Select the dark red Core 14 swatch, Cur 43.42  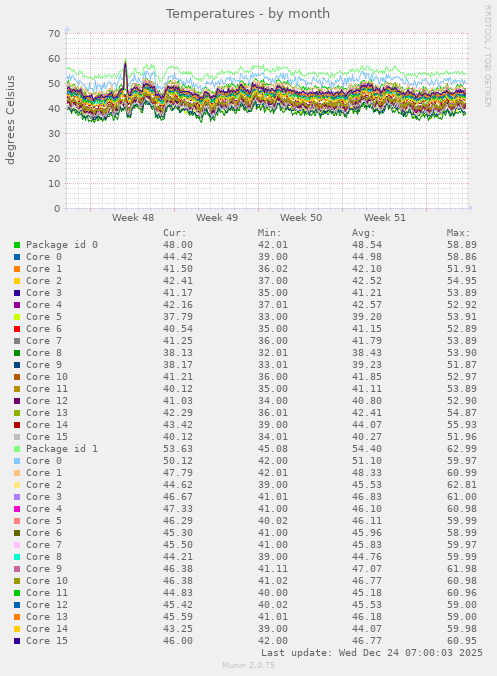coord(17,425)
